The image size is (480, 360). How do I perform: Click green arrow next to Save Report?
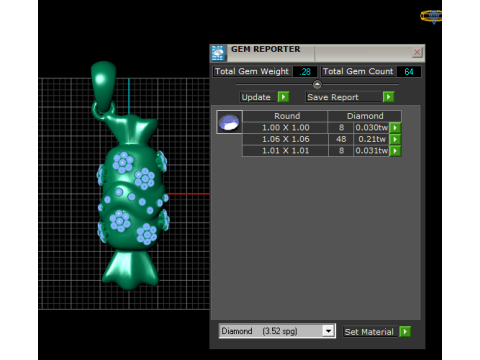click(x=388, y=97)
